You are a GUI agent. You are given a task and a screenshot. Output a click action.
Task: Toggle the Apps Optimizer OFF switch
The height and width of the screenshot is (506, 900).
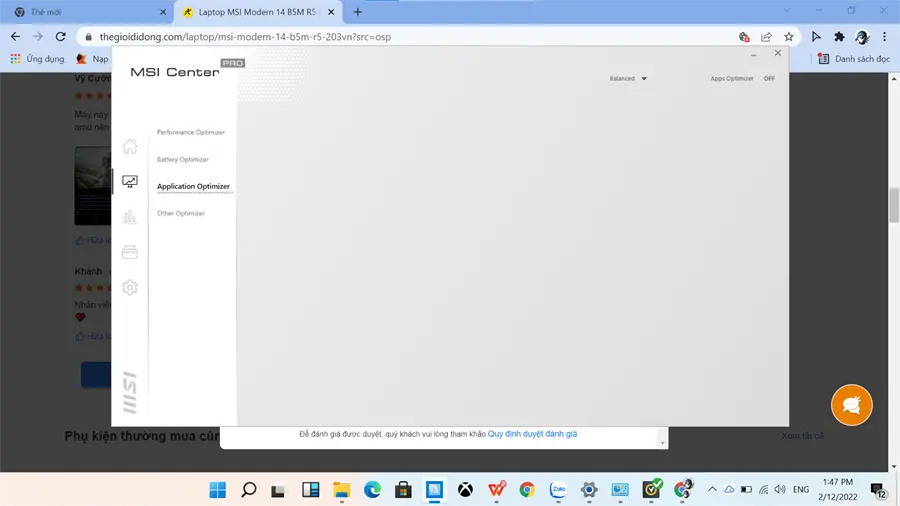click(x=769, y=79)
